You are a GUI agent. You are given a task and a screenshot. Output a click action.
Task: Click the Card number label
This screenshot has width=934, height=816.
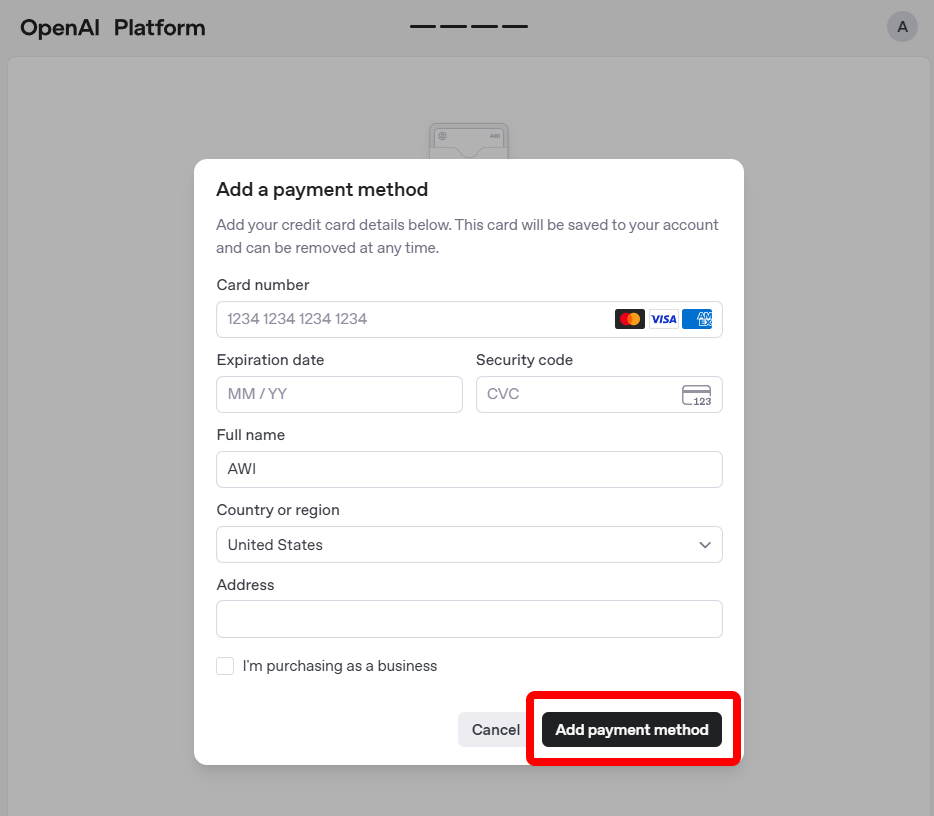[263, 285]
